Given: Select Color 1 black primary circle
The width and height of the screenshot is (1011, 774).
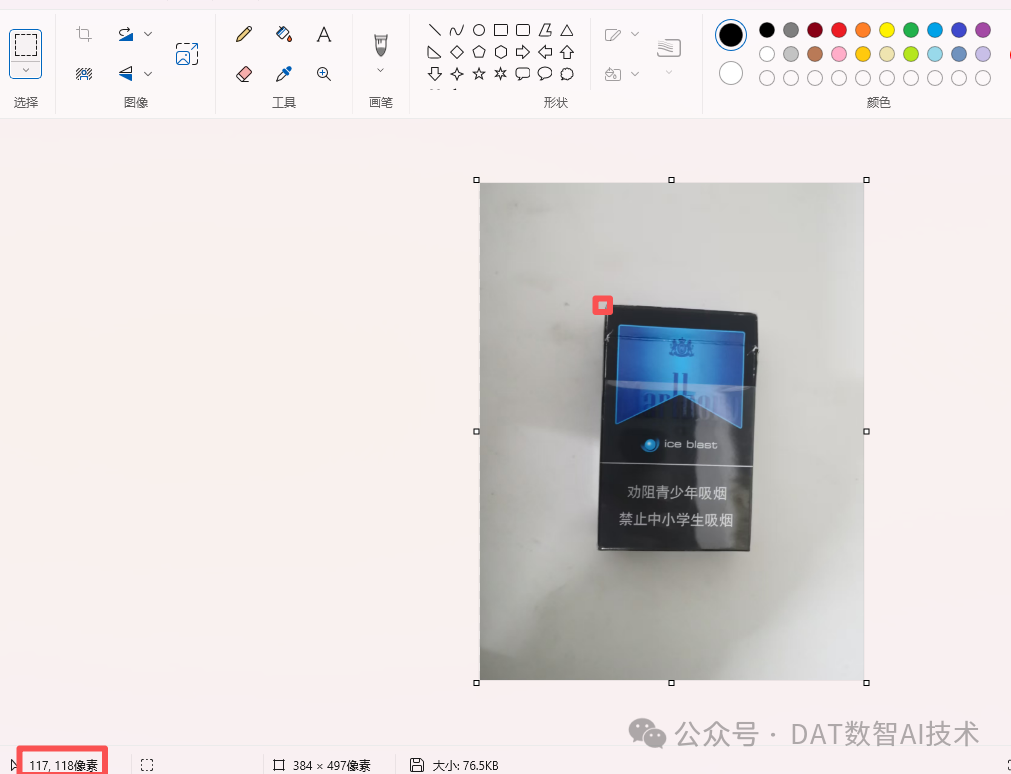Looking at the screenshot, I should pos(731,35).
